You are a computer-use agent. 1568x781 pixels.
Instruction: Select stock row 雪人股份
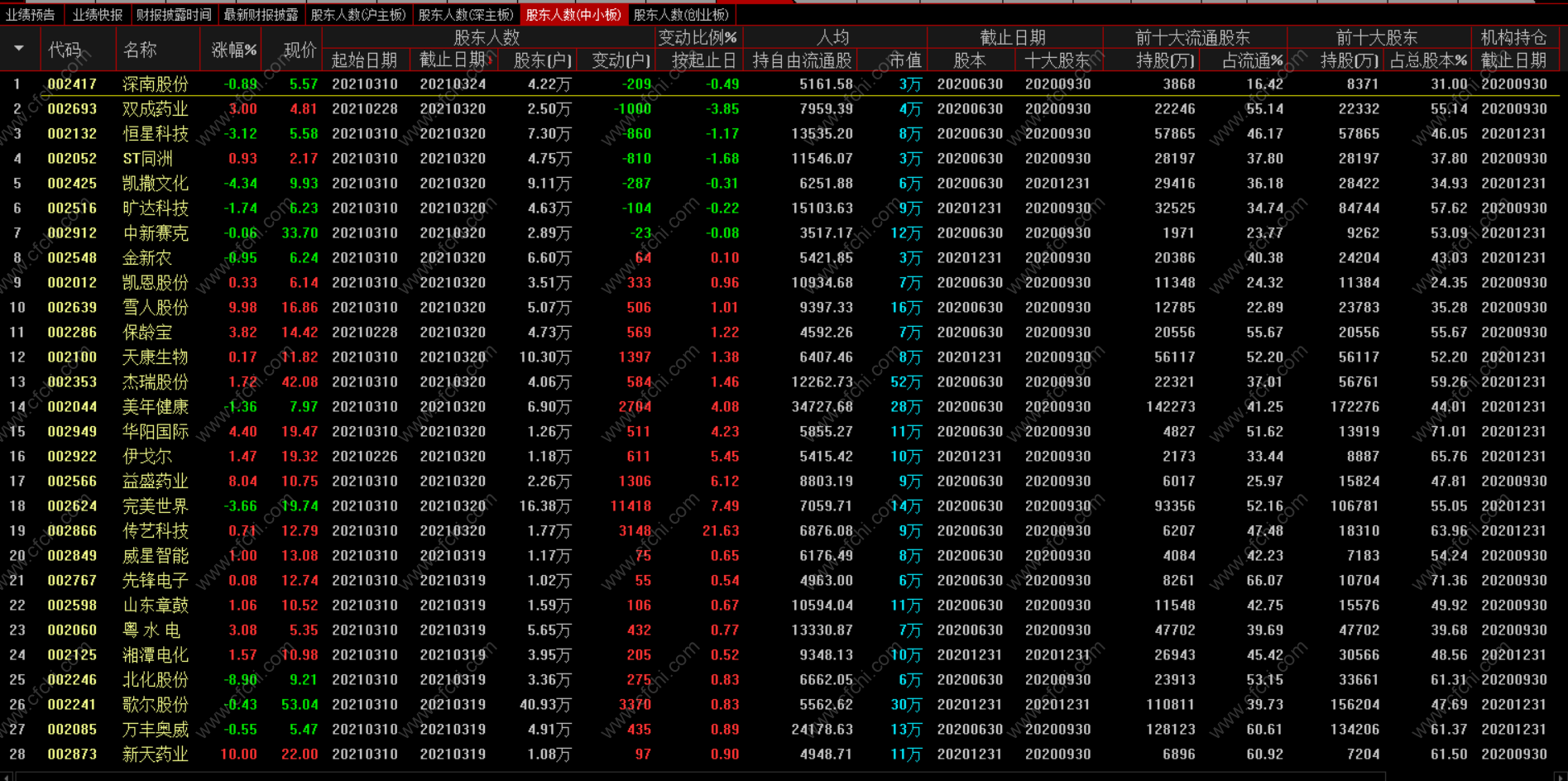coord(779,308)
